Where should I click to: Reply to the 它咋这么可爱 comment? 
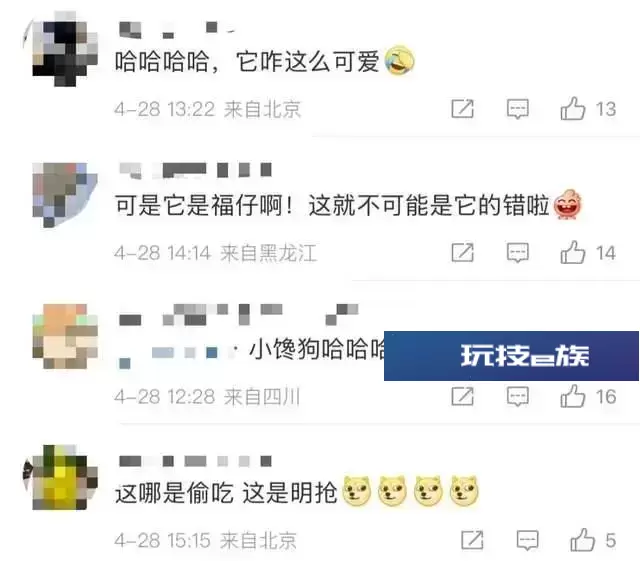coord(518,109)
